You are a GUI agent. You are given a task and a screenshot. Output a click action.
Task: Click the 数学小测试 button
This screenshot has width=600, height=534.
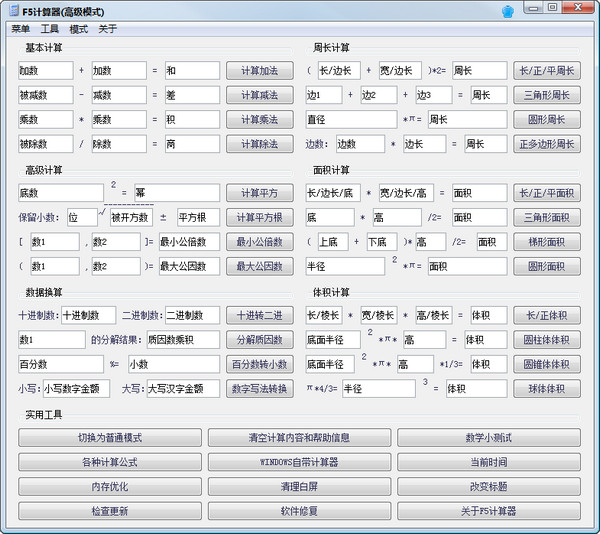coord(489,438)
